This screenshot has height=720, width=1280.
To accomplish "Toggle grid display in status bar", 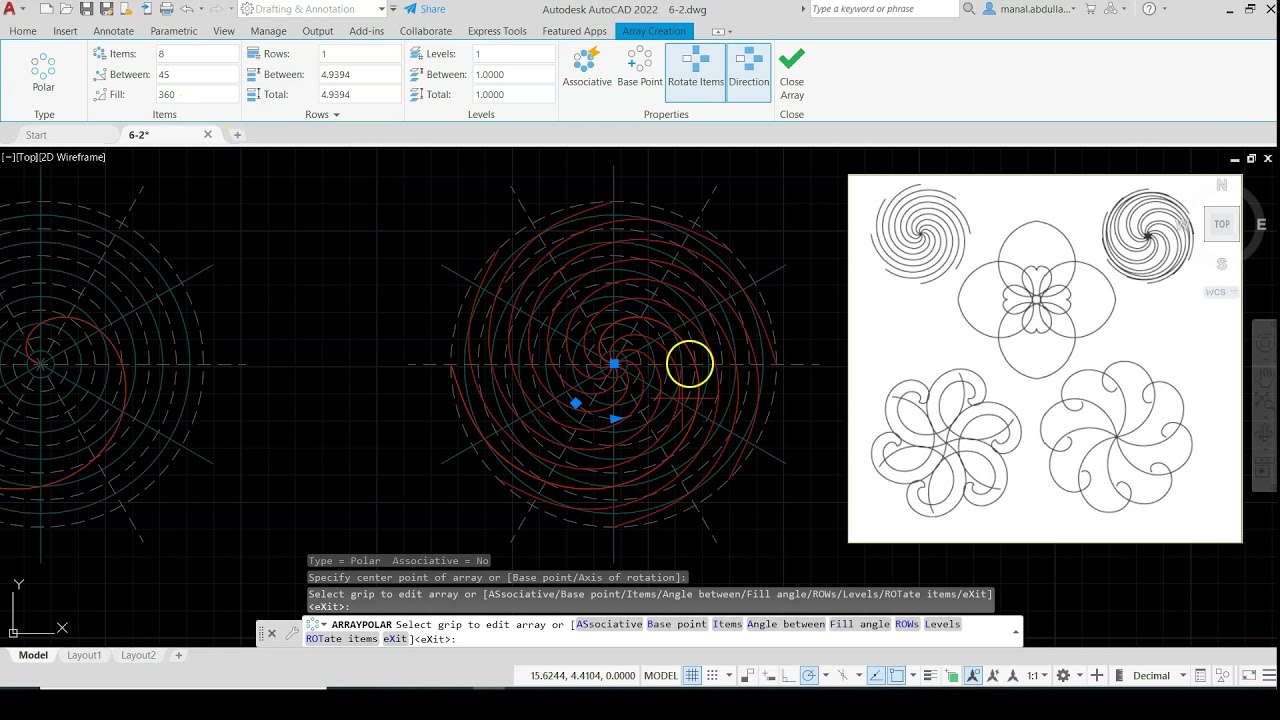I will coord(691,676).
